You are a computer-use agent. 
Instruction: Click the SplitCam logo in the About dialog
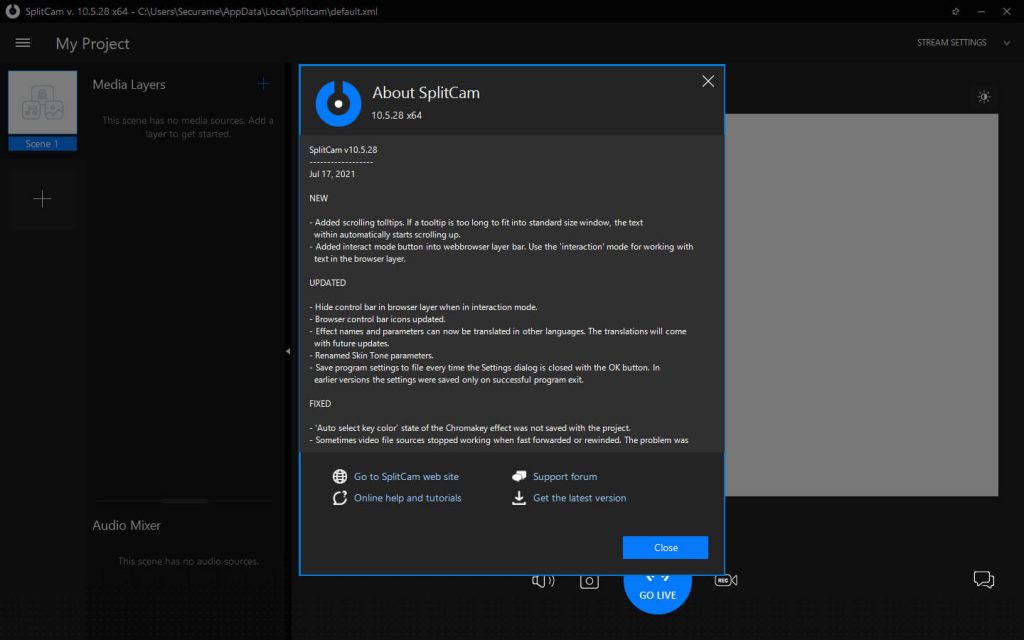(338, 103)
